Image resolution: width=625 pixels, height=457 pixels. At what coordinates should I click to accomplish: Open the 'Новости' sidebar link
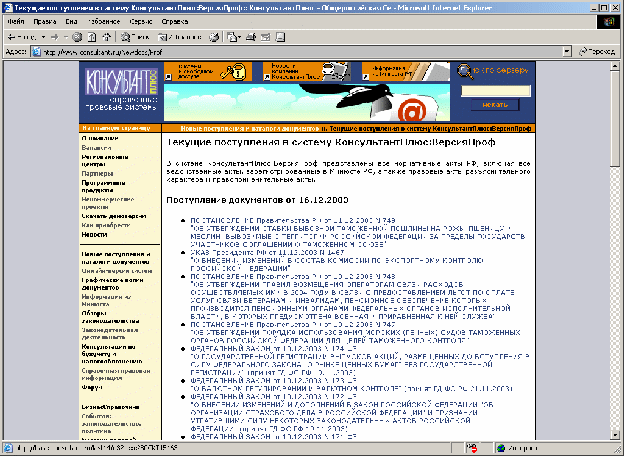point(94,235)
